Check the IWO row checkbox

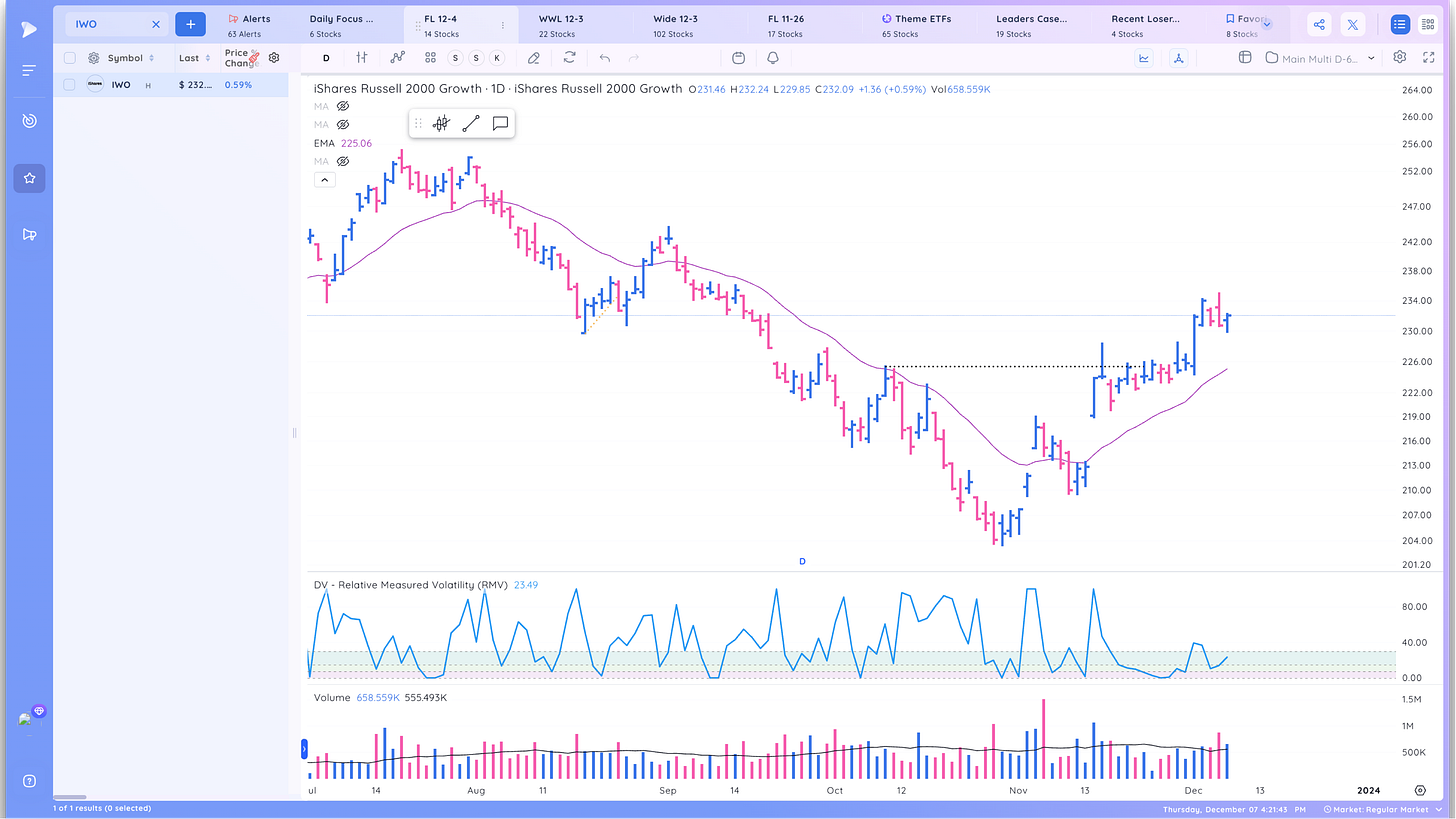pyautogui.click(x=70, y=85)
